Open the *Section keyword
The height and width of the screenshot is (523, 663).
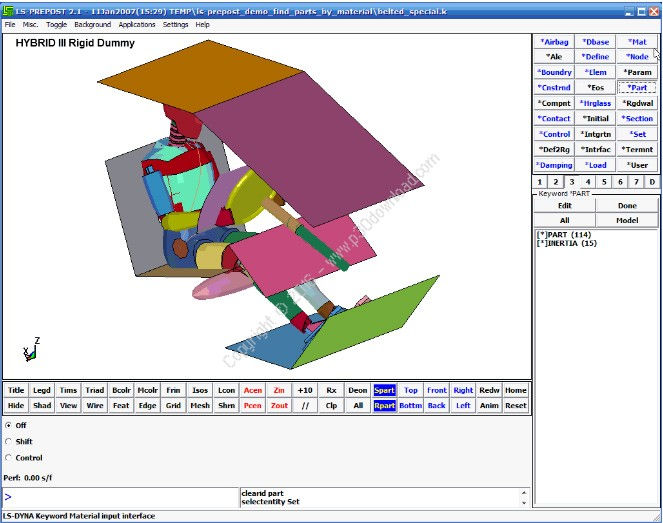tap(637, 119)
